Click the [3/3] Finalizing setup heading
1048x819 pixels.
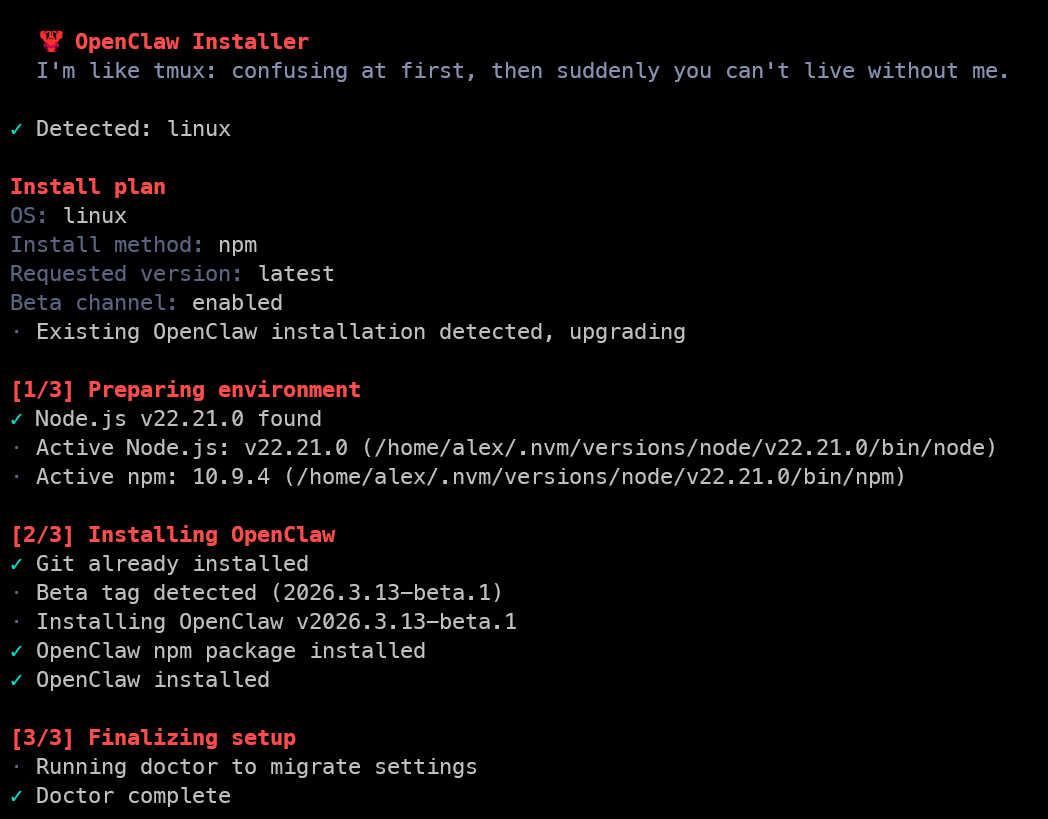tap(153, 738)
